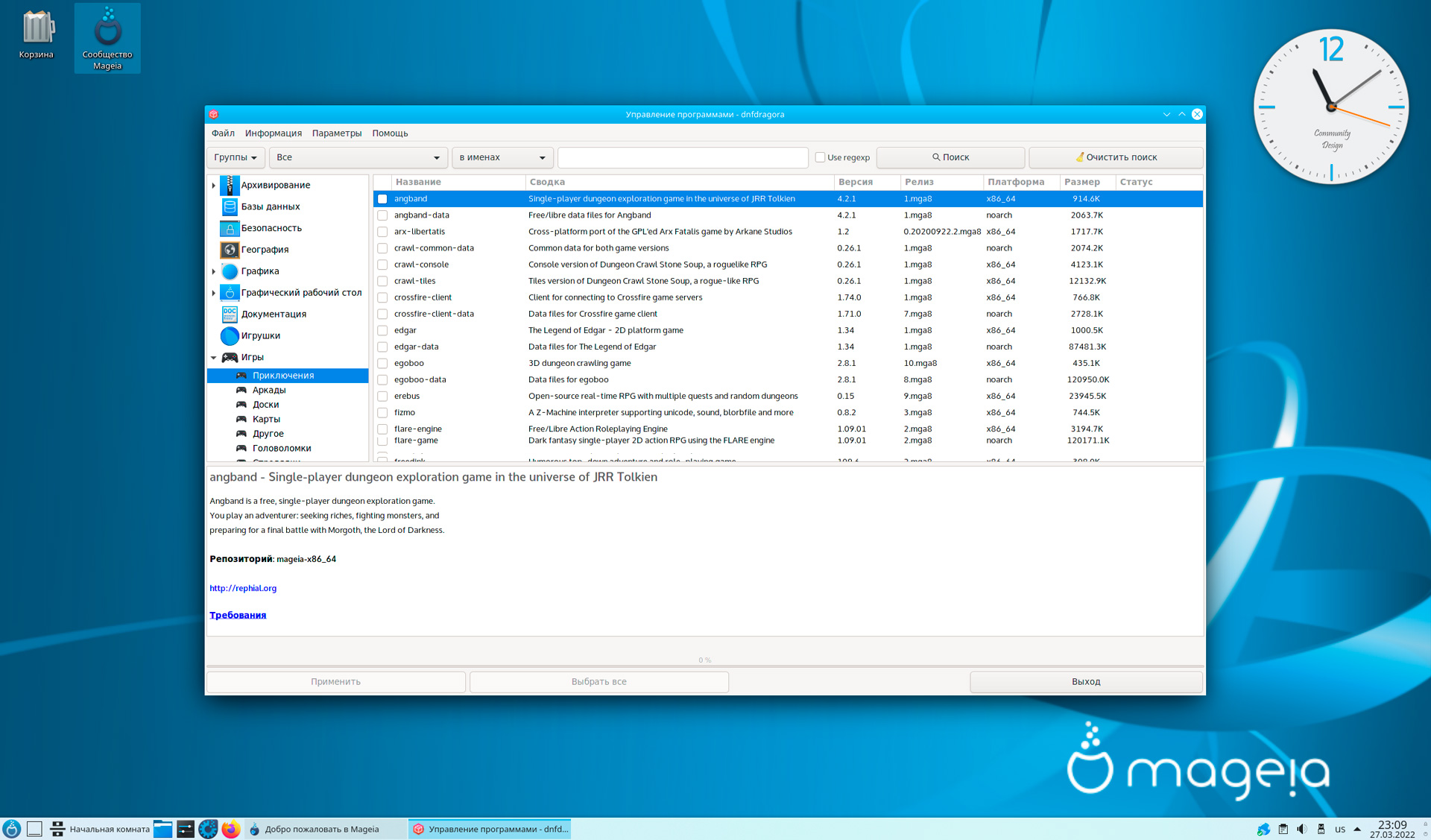Select the География globe icon
Screen dimensions: 1431x840
(230, 250)
